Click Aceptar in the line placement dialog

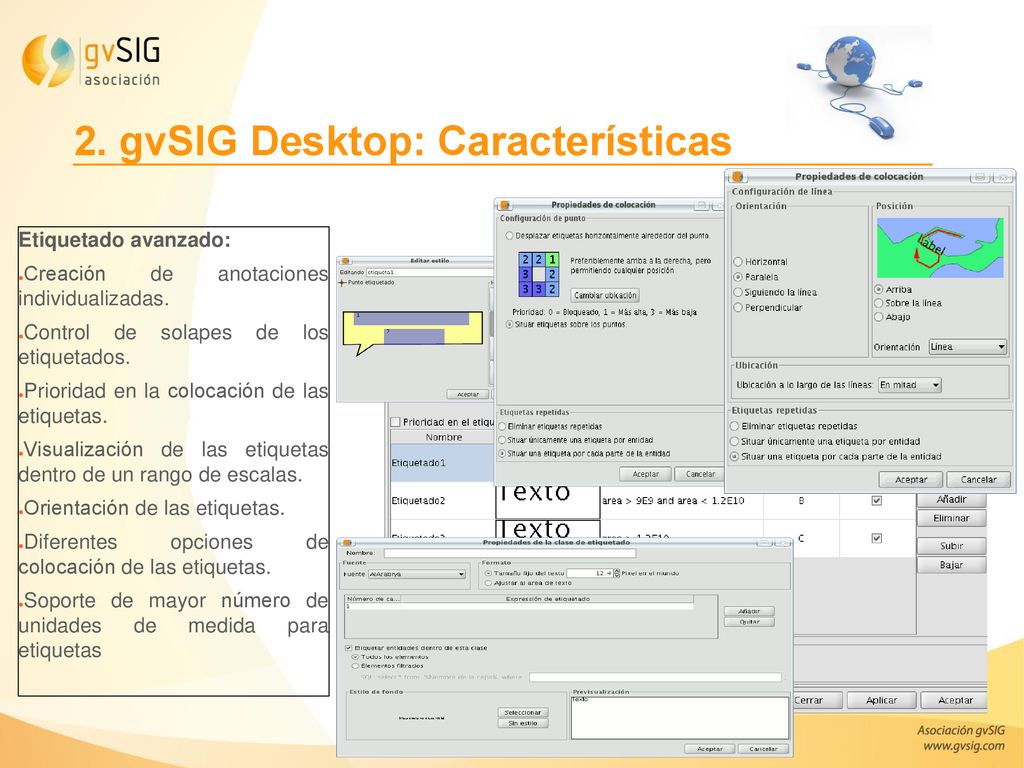(x=911, y=479)
